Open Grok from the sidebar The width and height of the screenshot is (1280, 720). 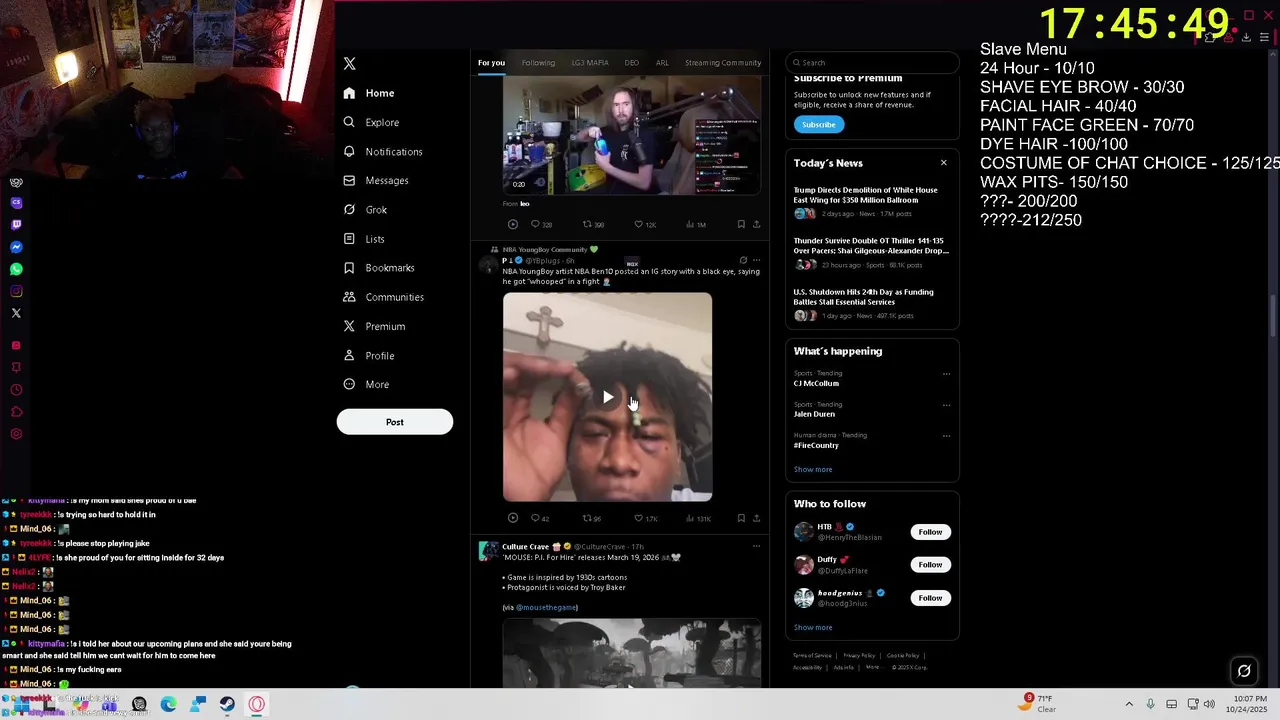[x=365, y=209]
